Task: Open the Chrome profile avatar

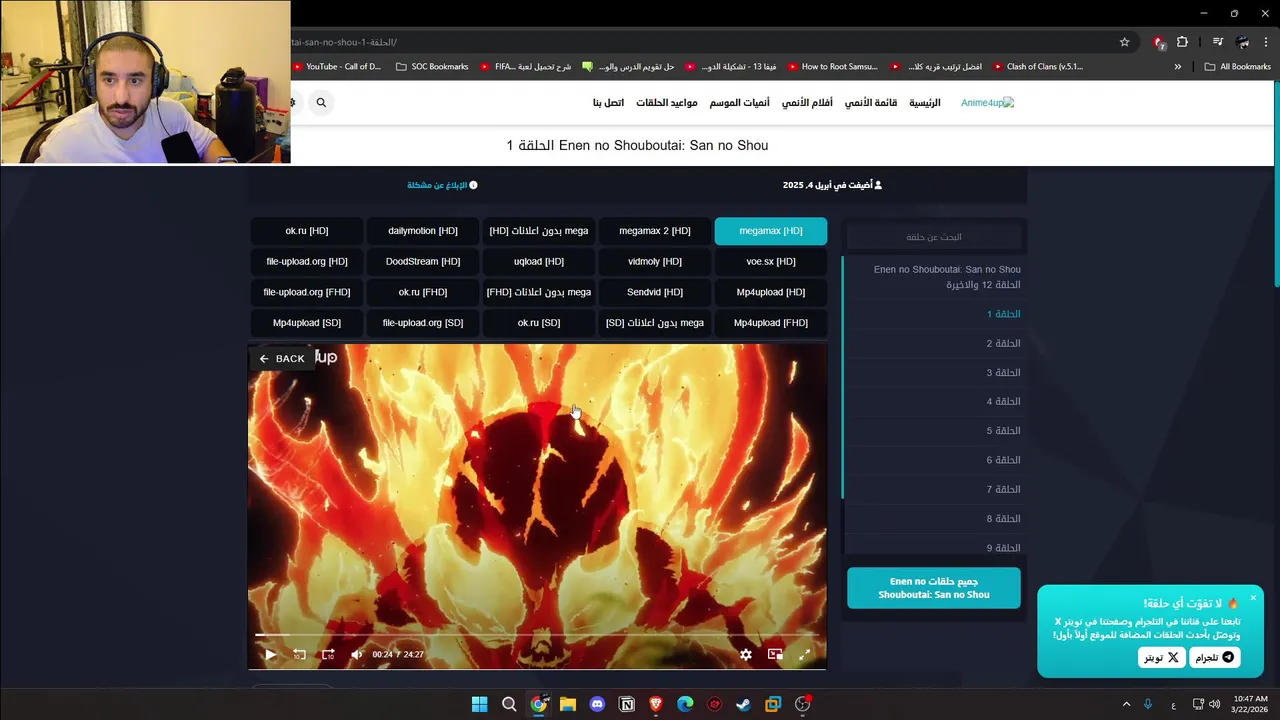Action: click(x=1243, y=42)
